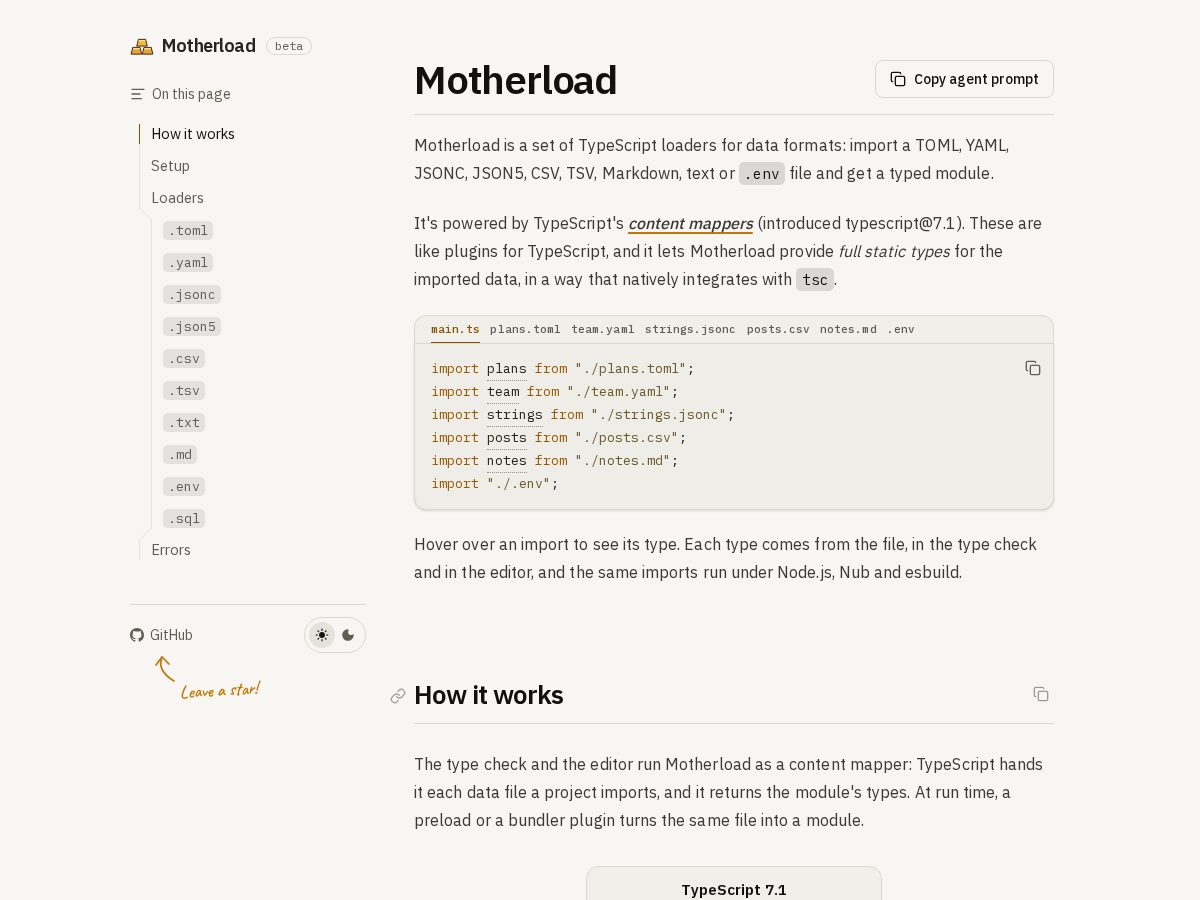The image size is (1200, 900).
Task: Click the "./plans.toml" string in the code
Action: (x=631, y=369)
